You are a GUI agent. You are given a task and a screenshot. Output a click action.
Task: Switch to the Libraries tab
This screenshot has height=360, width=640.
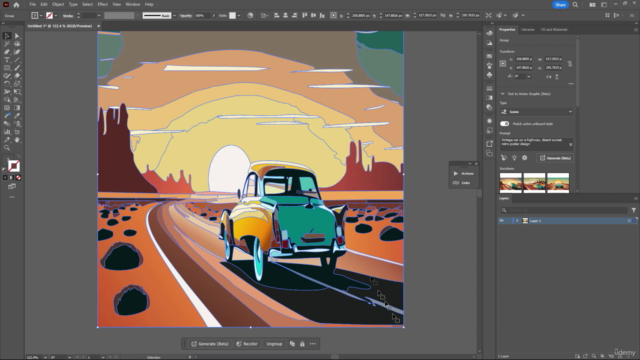(x=527, y=30)
